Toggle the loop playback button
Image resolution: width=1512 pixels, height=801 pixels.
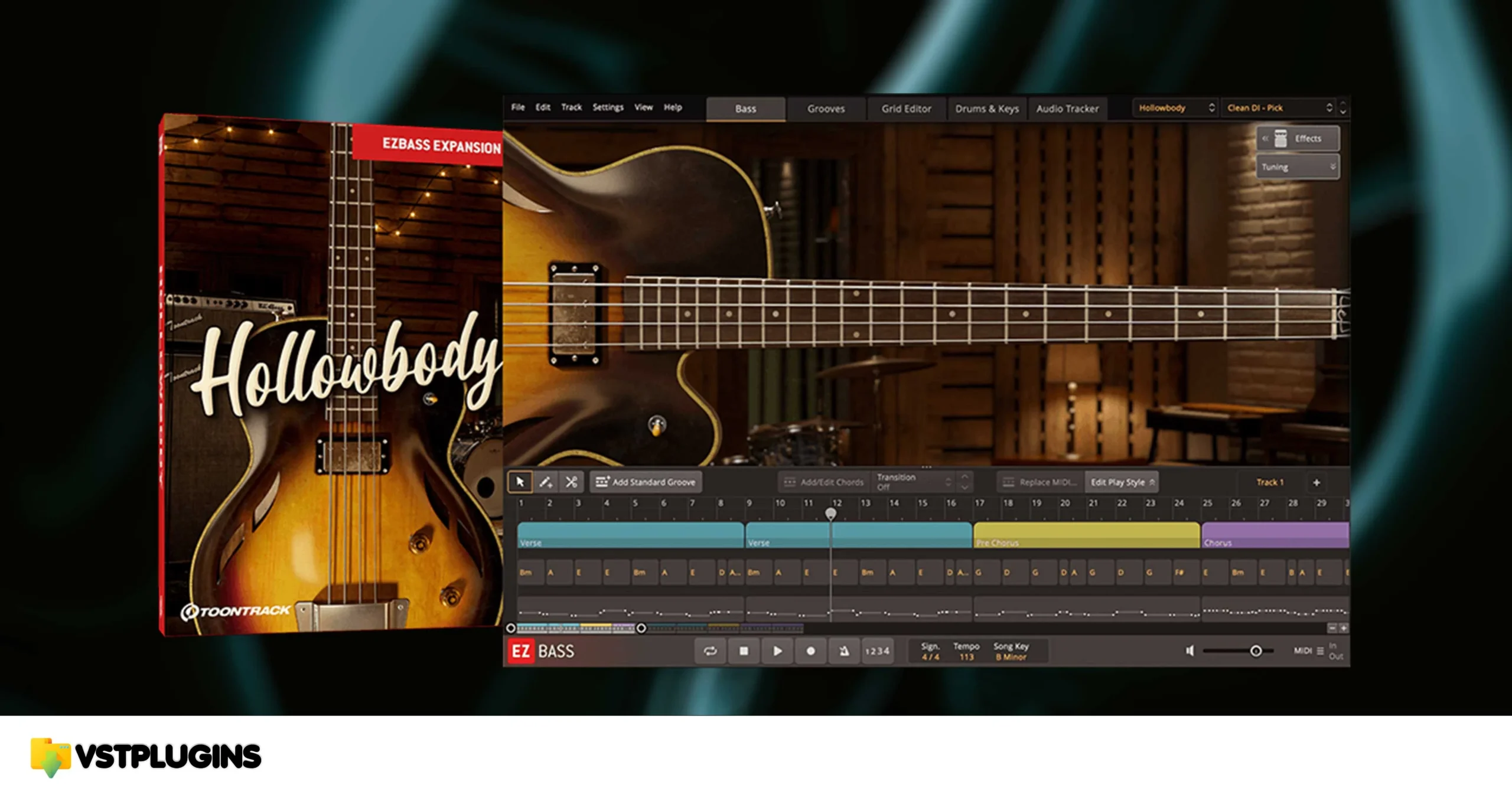click(x=711, y=650)
